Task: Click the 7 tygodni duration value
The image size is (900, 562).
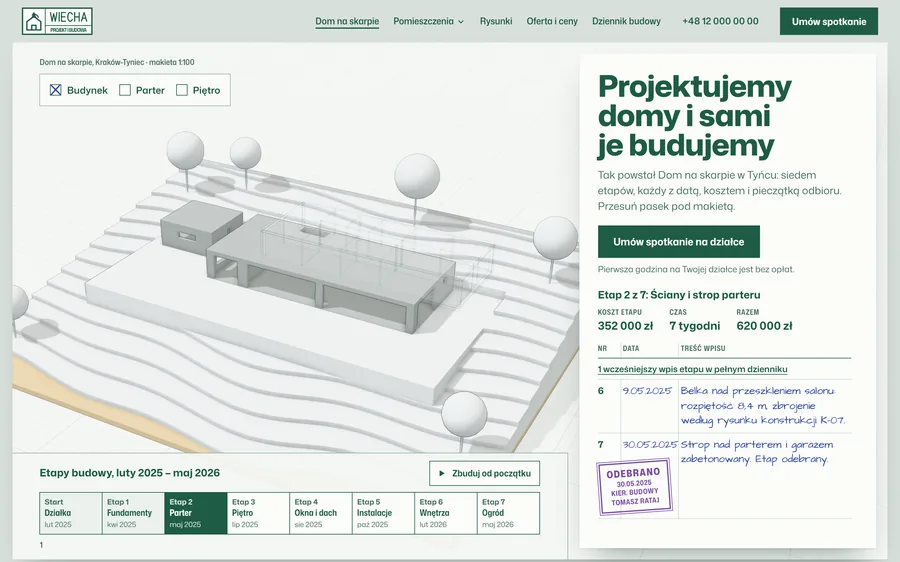Action: pyautogui.click(x=695, y=326)
